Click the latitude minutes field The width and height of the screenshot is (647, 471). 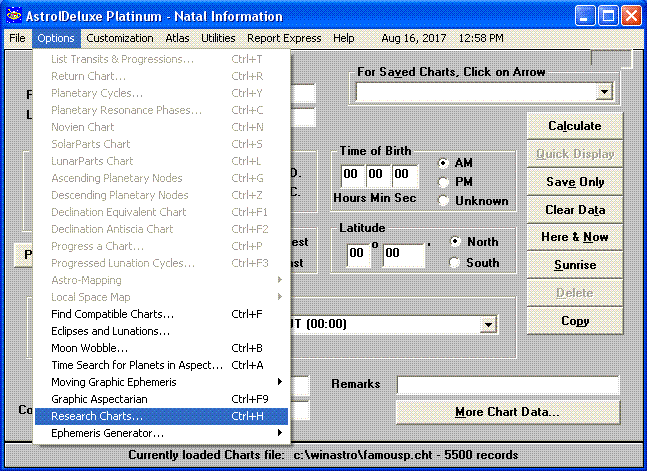pos(403,255)
